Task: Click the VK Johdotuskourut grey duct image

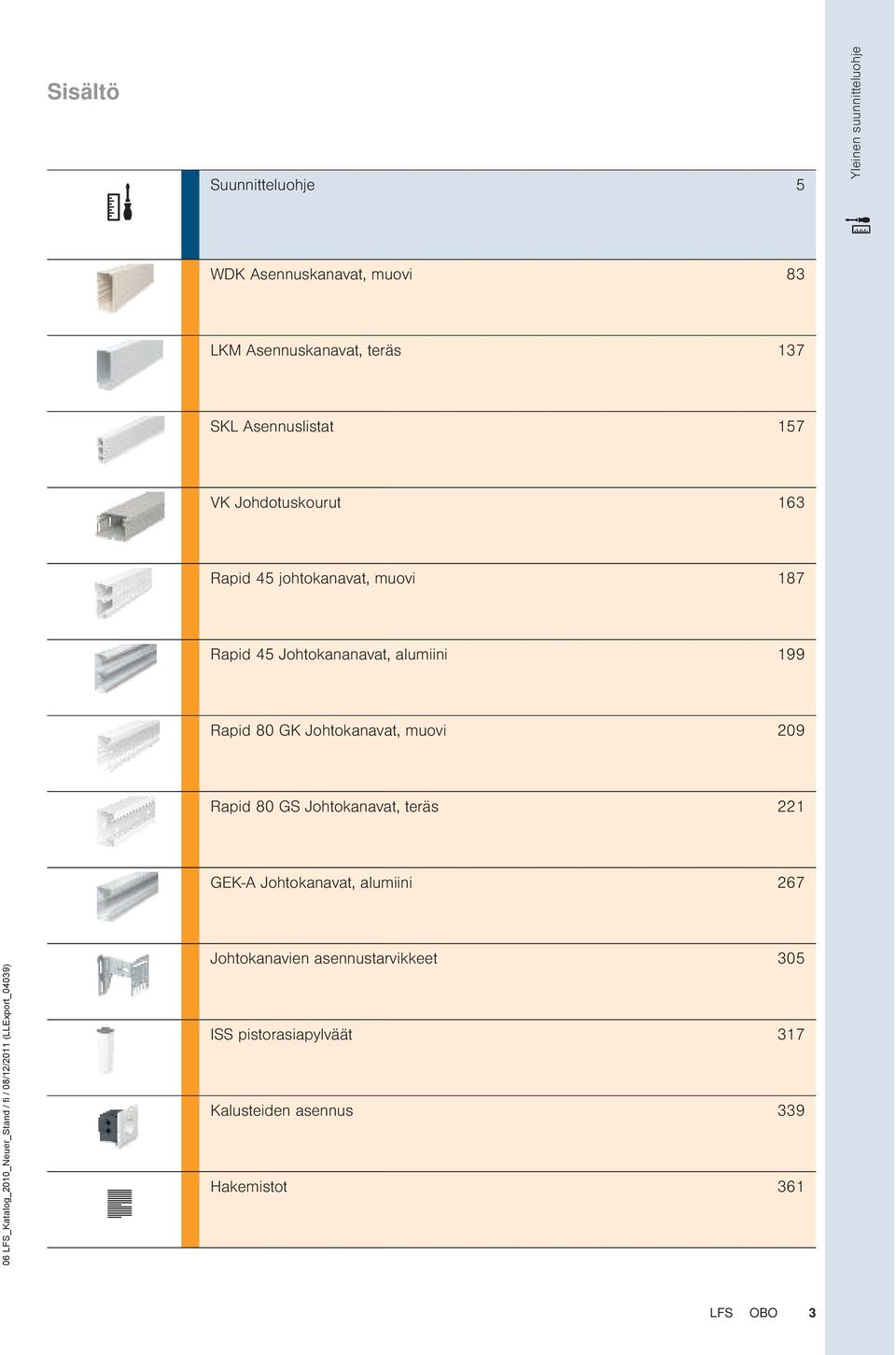Action: point(130,515)
